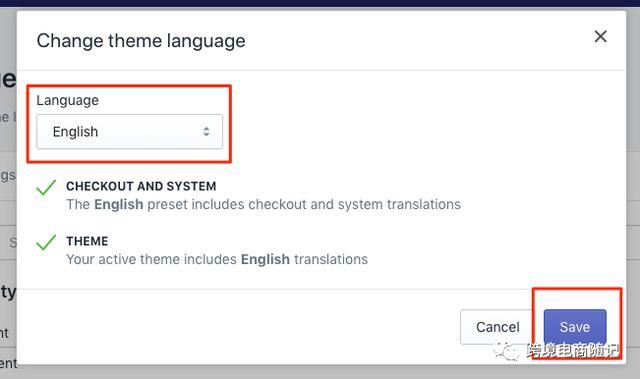The image size is (640, 379).
Task: Close the Change theme language dialog
Action: pyautogui.click(x=600, y=36)
